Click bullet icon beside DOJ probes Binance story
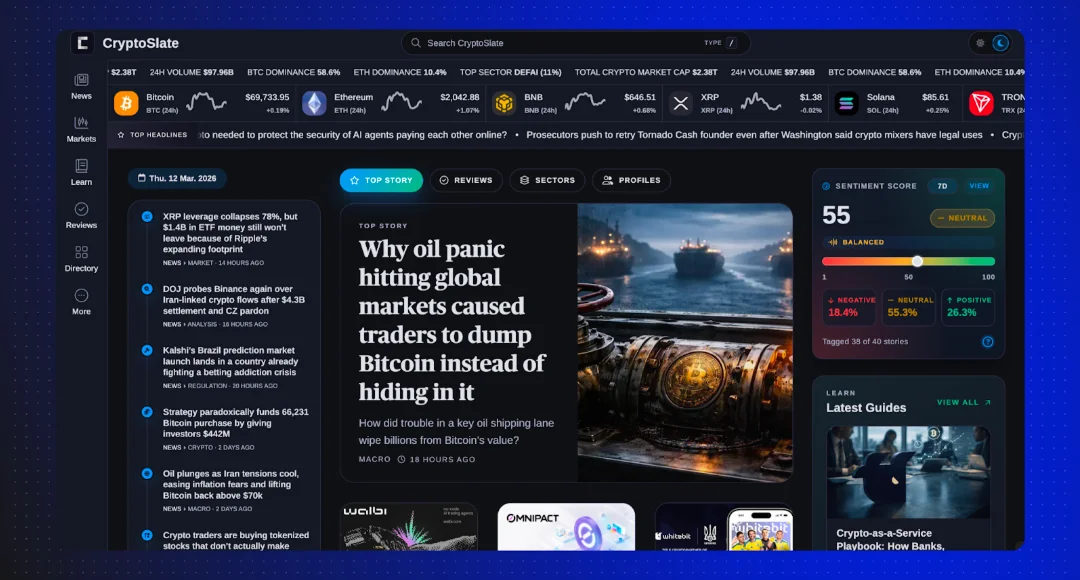 click(147, 289)
